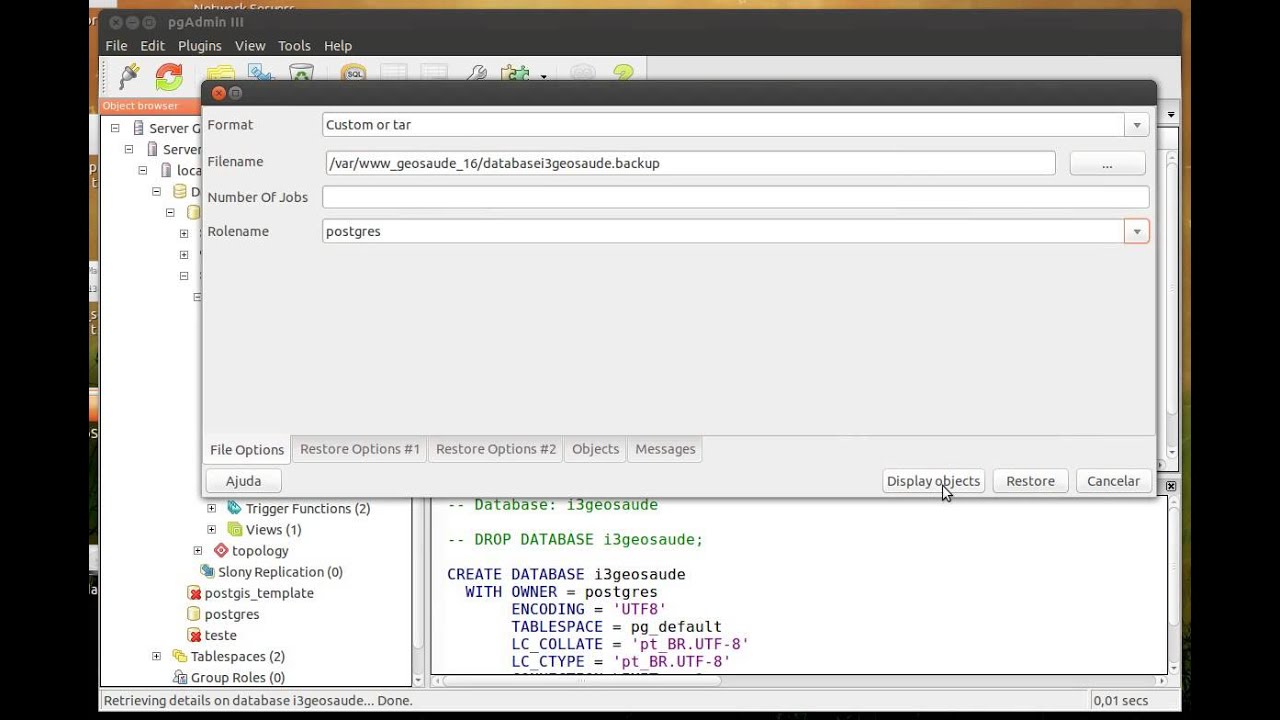Click the "ENCODING = 'UTF8'" SQL line
The height and width of the screenshot is (720, 1280).
[588, 609]
